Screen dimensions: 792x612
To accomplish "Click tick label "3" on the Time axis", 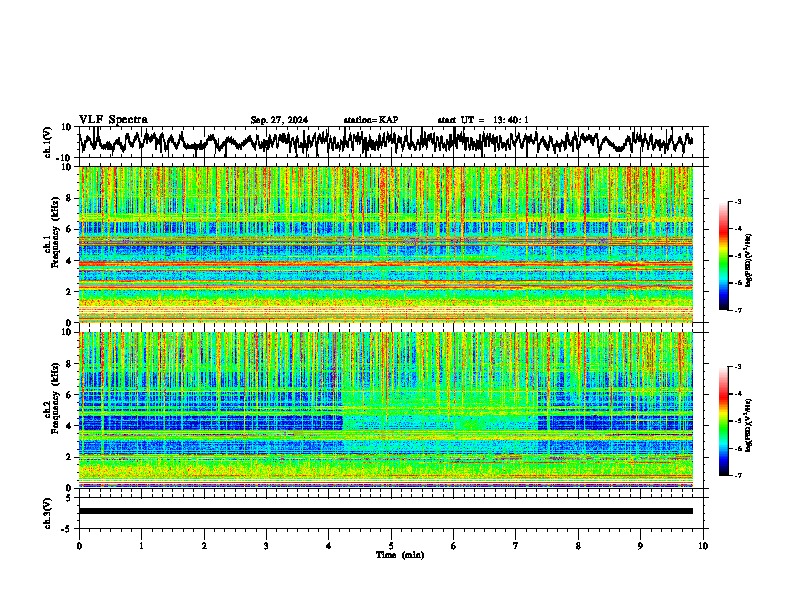I will click(x=266, y=546).
